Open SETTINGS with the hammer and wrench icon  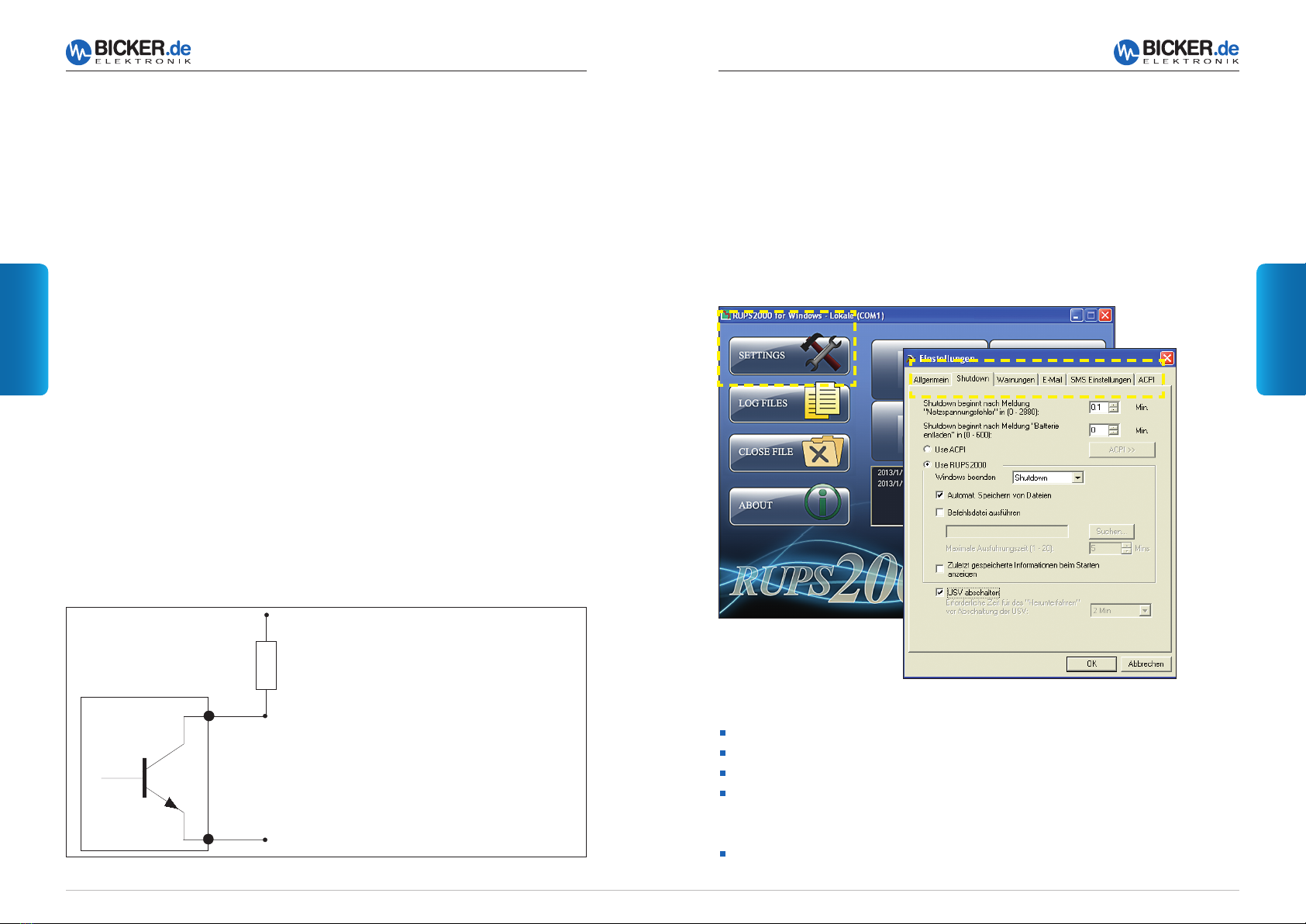click(x=789, y=356)
